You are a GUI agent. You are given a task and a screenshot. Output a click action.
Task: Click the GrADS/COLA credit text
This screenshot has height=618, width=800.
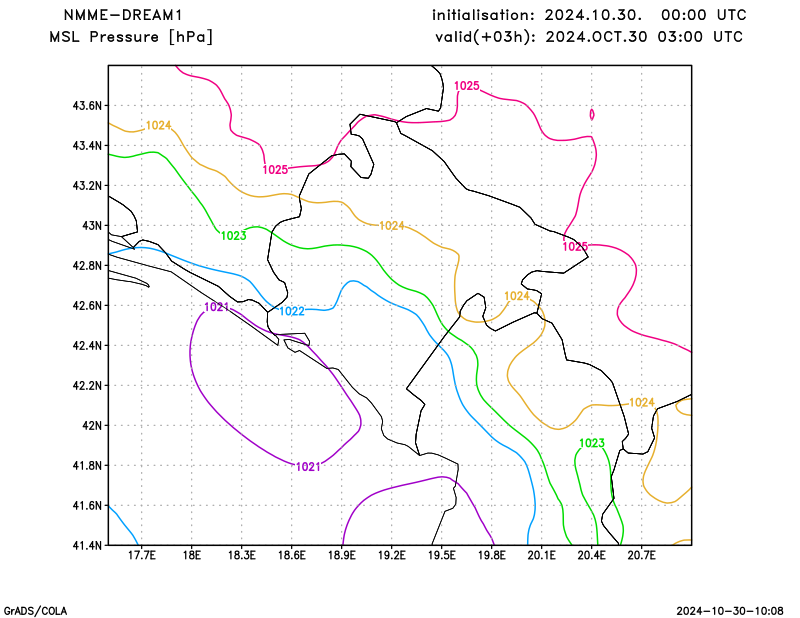point(35,611)
